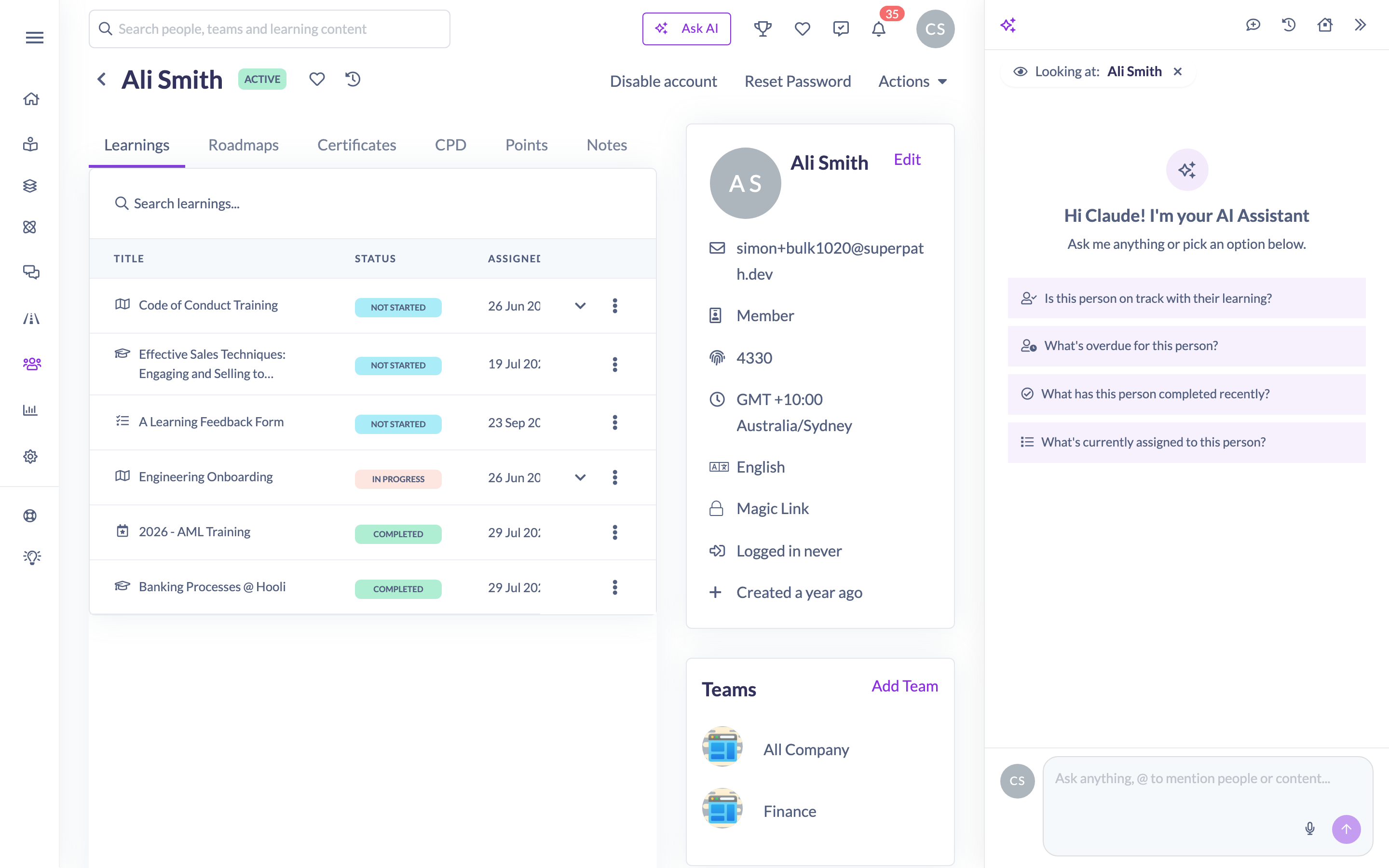Open the reports chart icon in the sidebar
The height and width of the screenshot is (868, 1389).
click(x=30, y=410)
